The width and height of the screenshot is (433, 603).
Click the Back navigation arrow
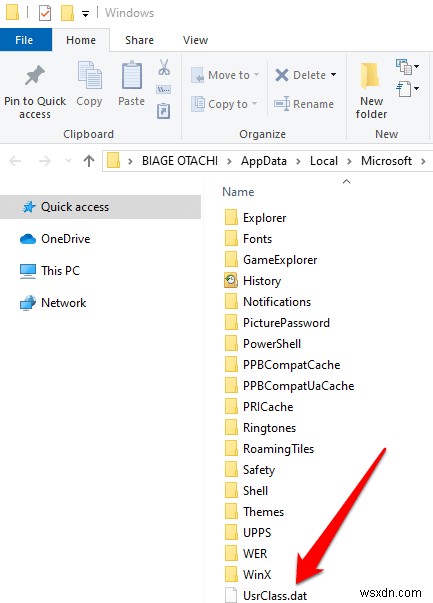pos(15,161)
